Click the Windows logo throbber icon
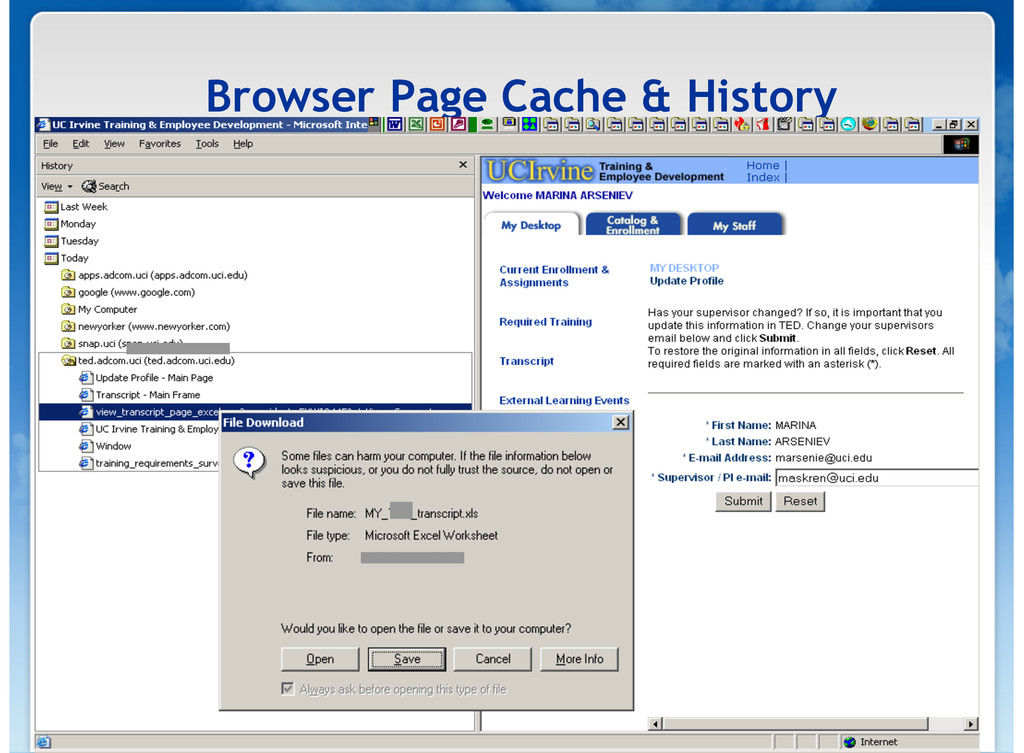Image resolution: width=1024 pixels, height=753 pixels. coord(961,144)
